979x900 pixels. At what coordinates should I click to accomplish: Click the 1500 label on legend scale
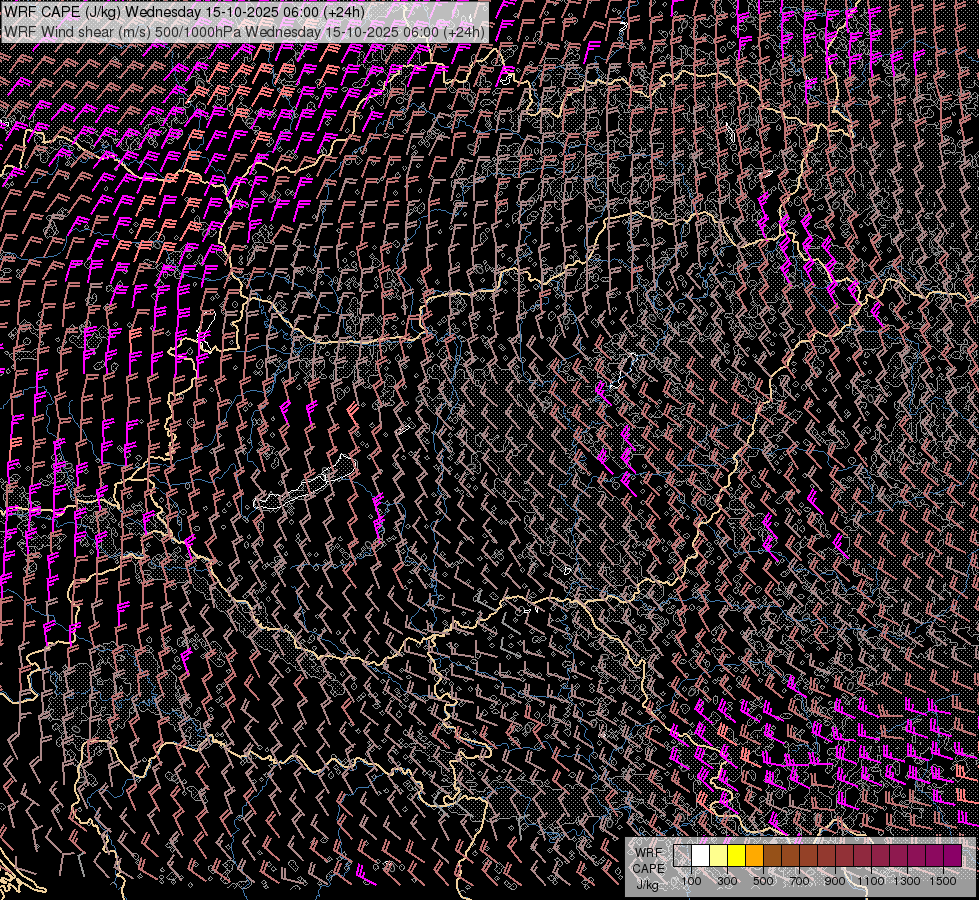(x=943, y=881)
